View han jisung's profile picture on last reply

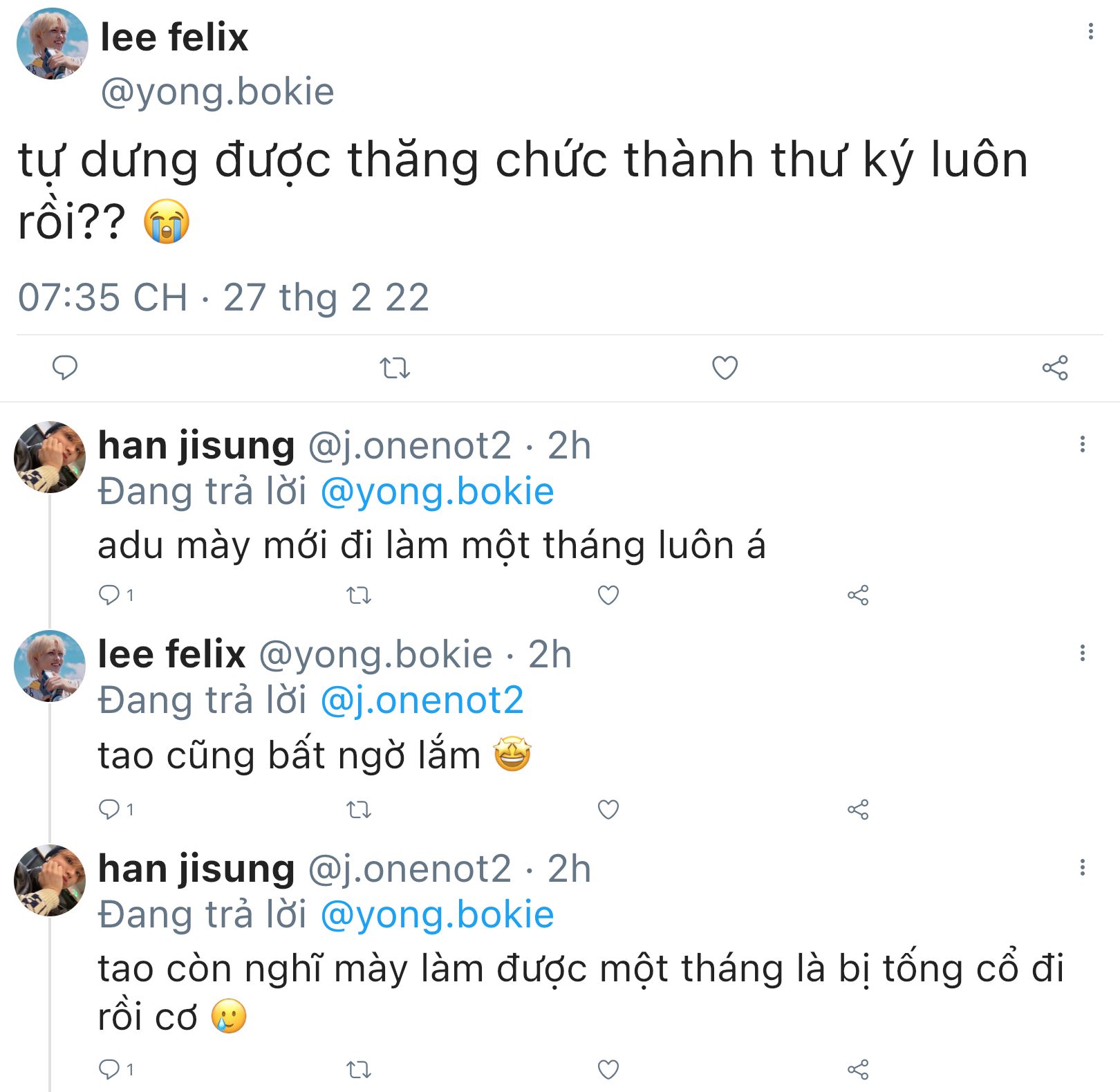click(x=50, y=880)
